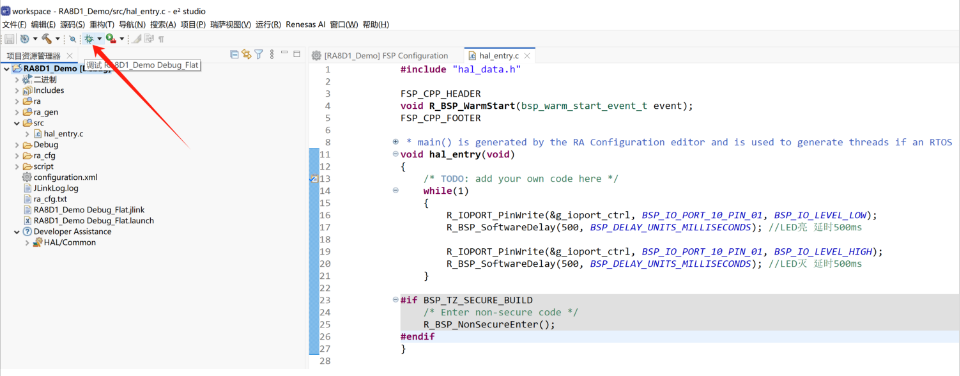
Task: Fold the hal_entry function at line 11
Action: (x=396, y=154)
